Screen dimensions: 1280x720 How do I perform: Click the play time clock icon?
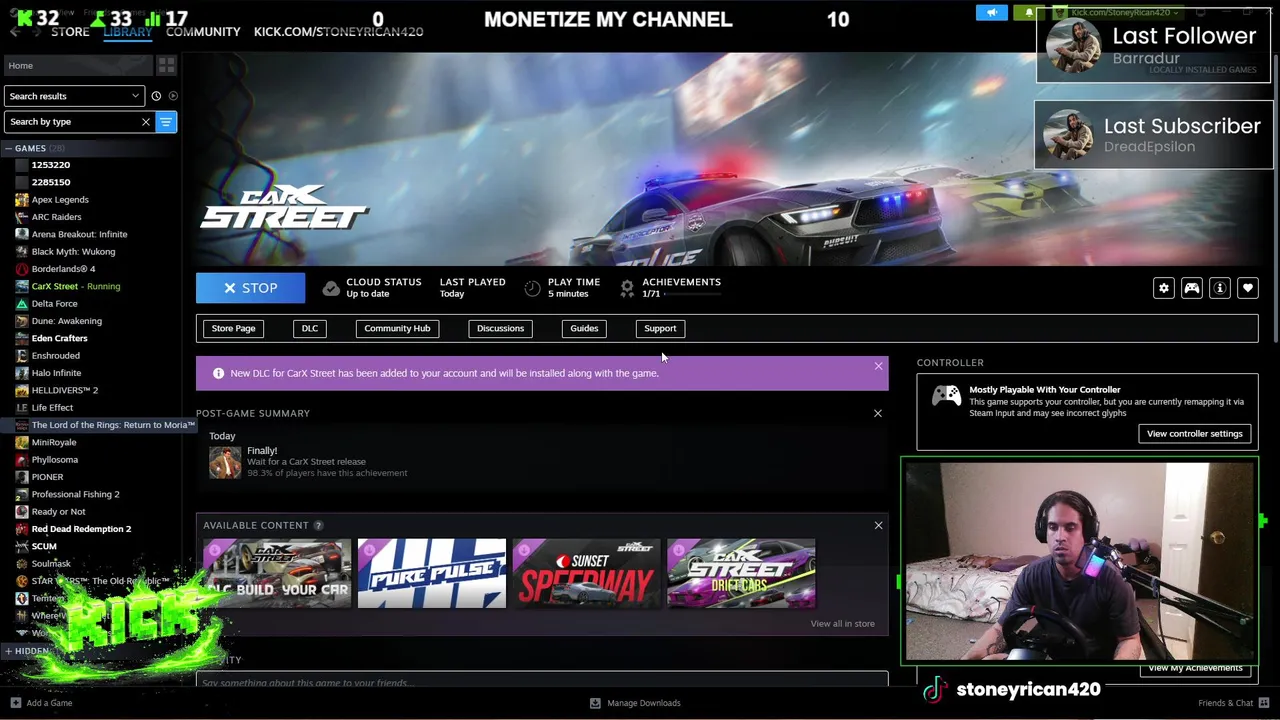coord(532,288)
